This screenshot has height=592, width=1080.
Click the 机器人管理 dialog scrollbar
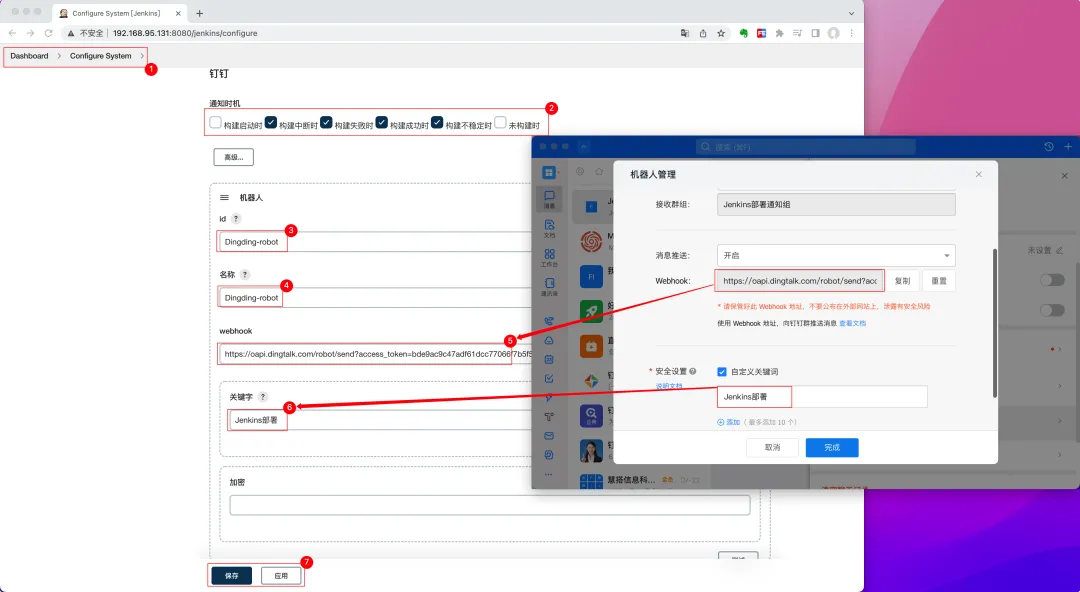click(x=994, y=323)
